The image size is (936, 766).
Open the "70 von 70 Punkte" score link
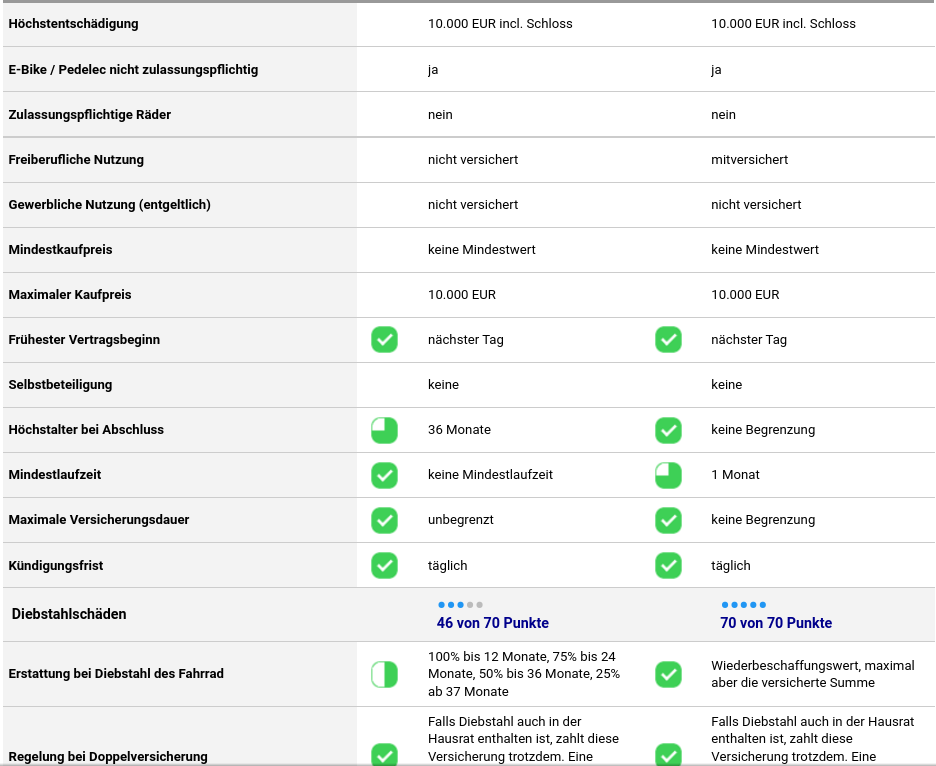point(776,623)
